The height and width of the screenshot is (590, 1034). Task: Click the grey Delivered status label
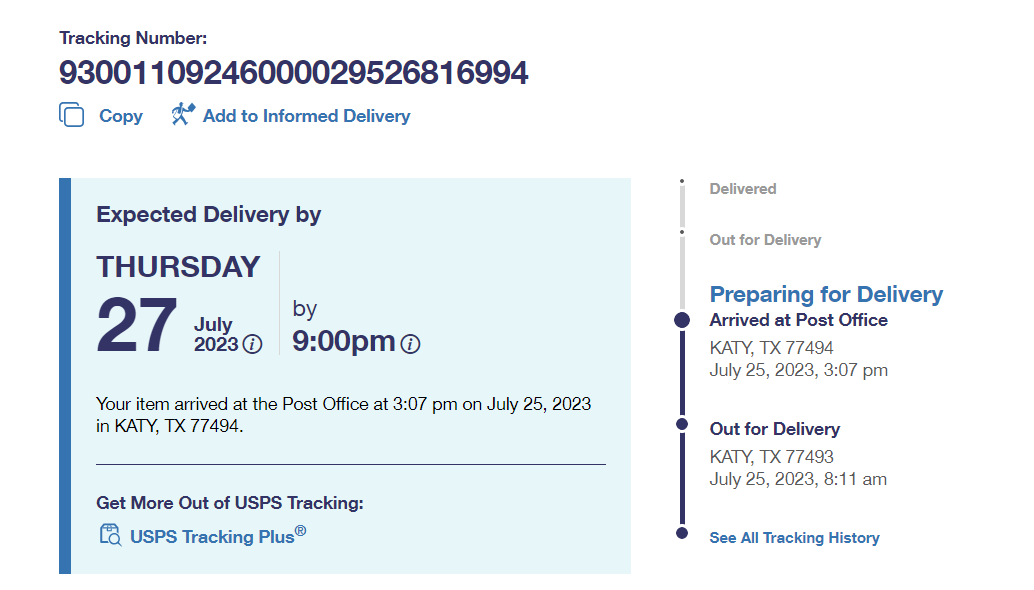click(x=743, y=189)
